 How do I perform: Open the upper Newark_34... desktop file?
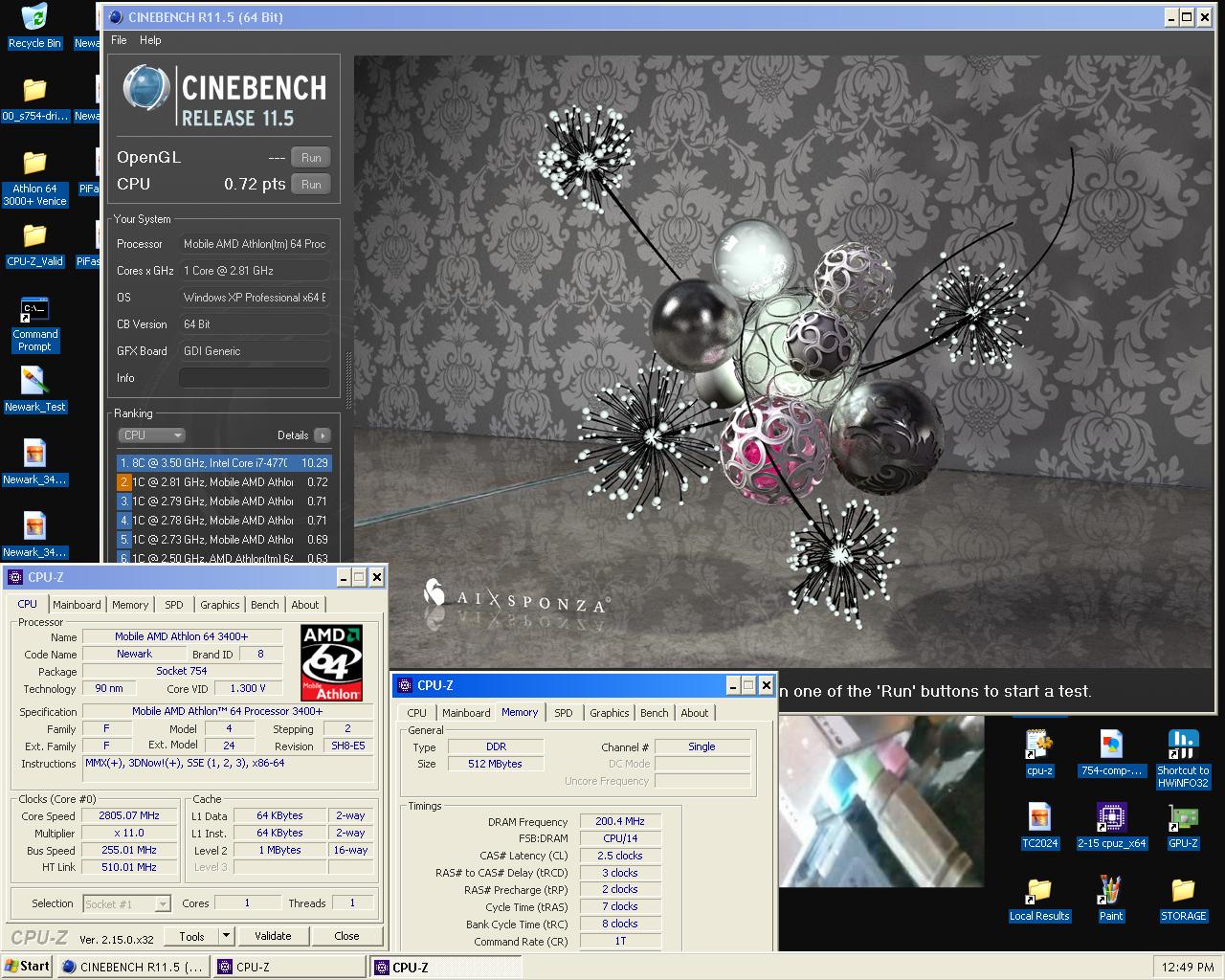[34, 463]
